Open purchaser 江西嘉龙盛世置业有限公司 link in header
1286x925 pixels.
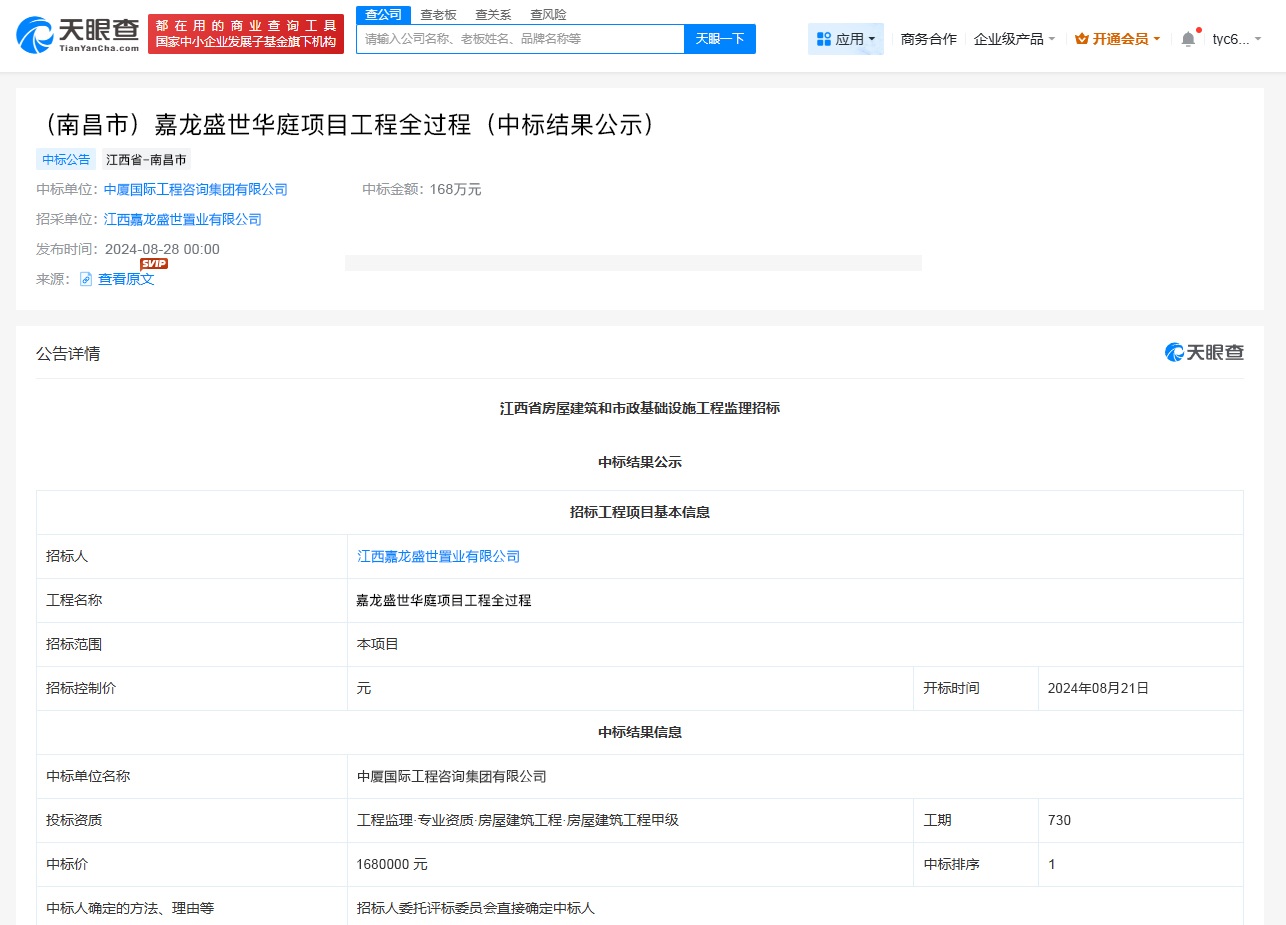[x=183, y=219]
